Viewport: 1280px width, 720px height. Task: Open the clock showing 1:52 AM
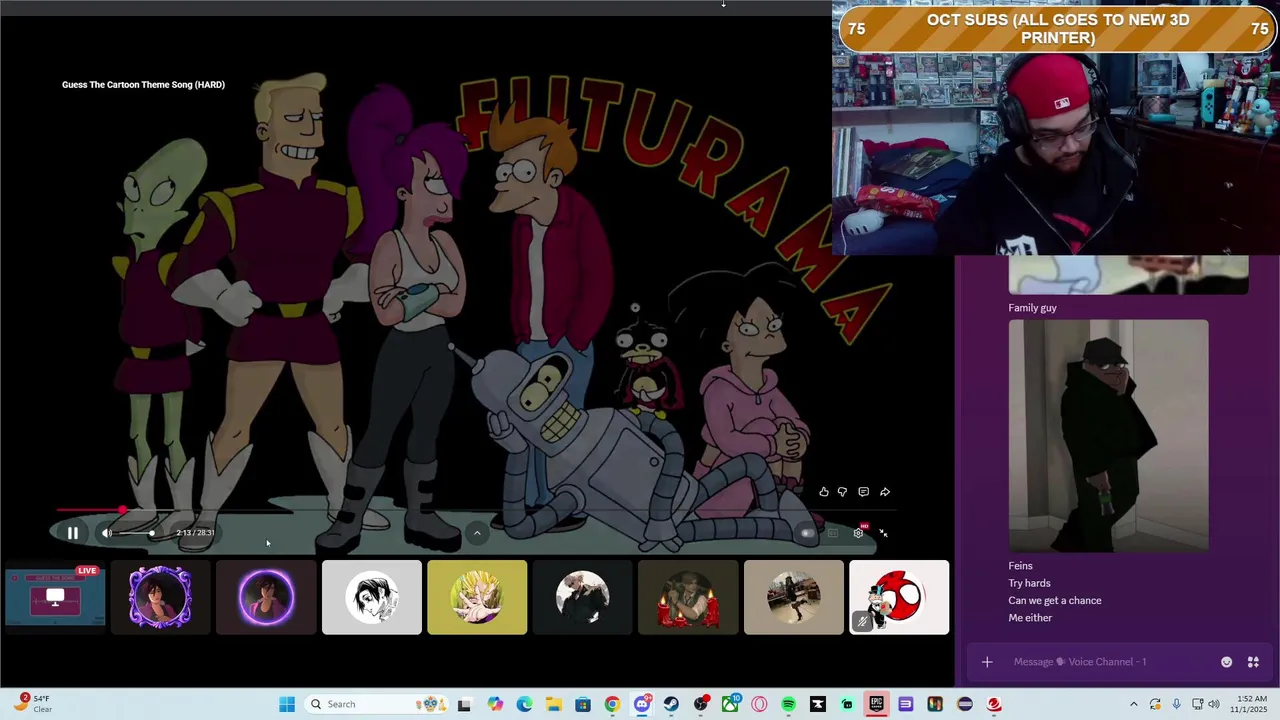(x=1251, y=704)
